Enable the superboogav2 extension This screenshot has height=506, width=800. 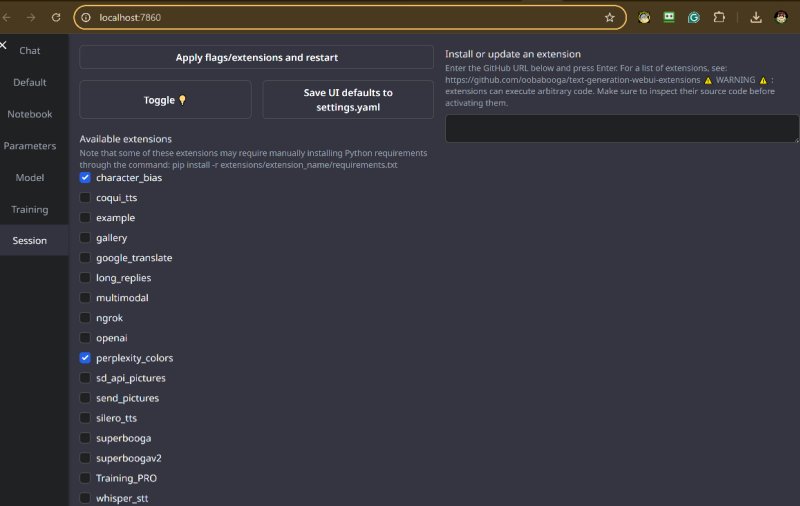coord(85,457)
